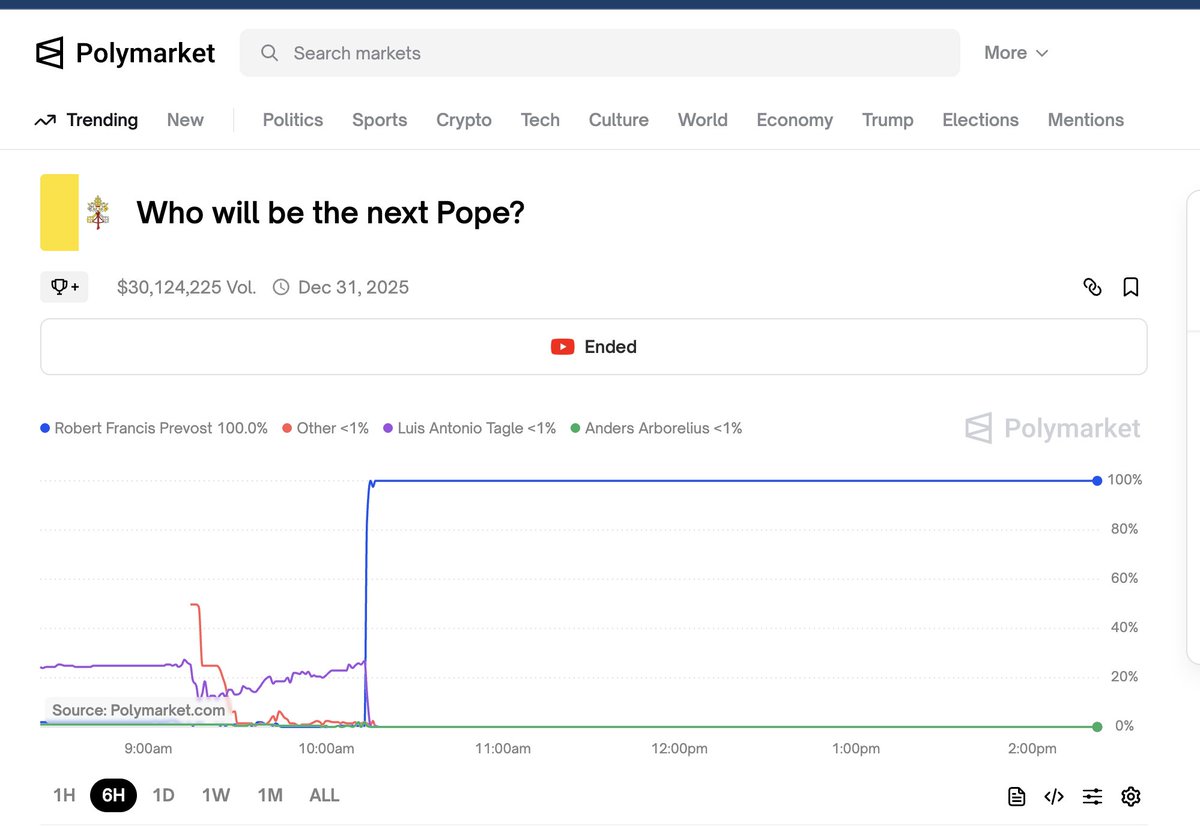
Task: Go to Tech category
Action: point(540,120)
